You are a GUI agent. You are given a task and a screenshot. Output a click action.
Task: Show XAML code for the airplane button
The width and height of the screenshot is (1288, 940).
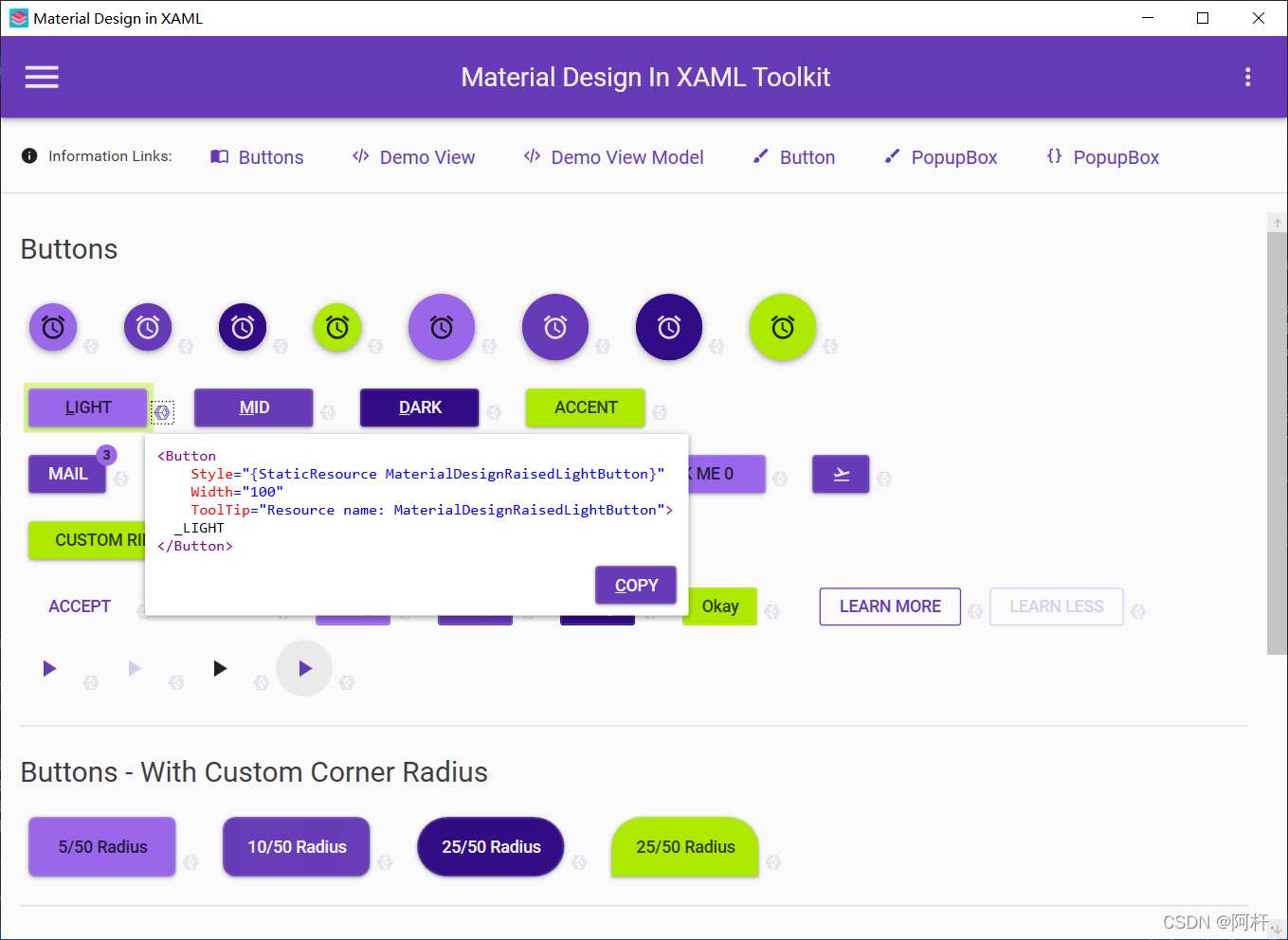pyautogui.click(x=884, y=479)
